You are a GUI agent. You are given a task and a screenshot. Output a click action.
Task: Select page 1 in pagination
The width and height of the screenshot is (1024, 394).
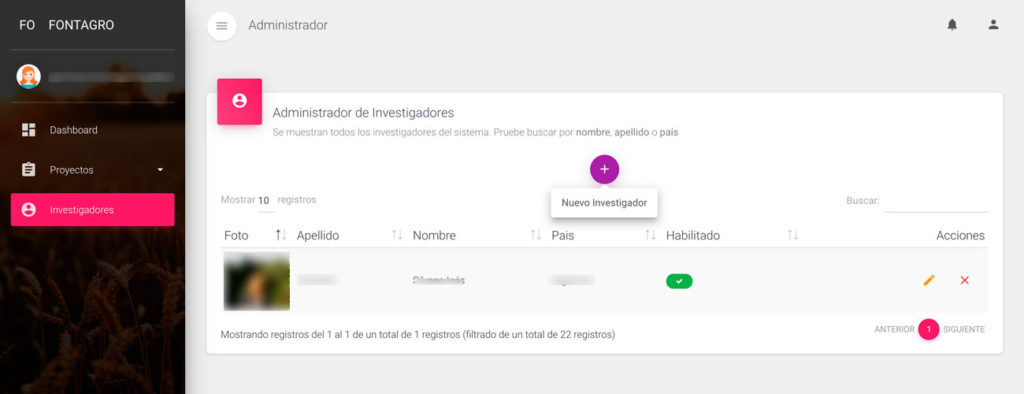click(929, 329)
